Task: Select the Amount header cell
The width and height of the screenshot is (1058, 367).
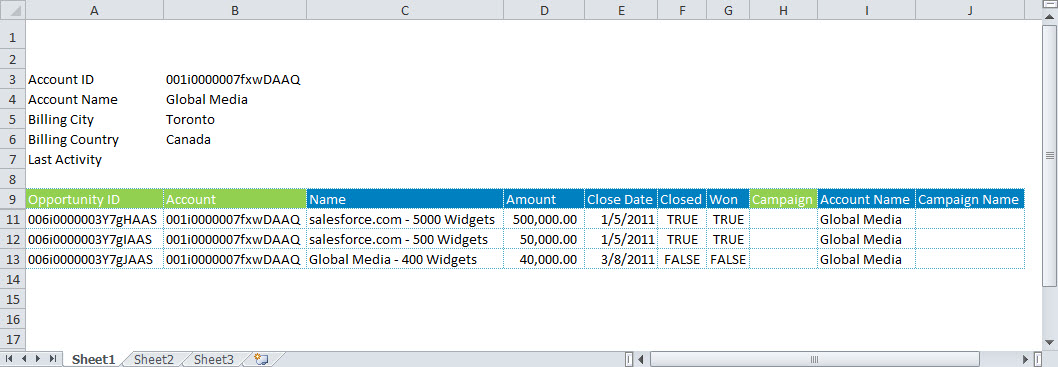Action: pos(543,199)
